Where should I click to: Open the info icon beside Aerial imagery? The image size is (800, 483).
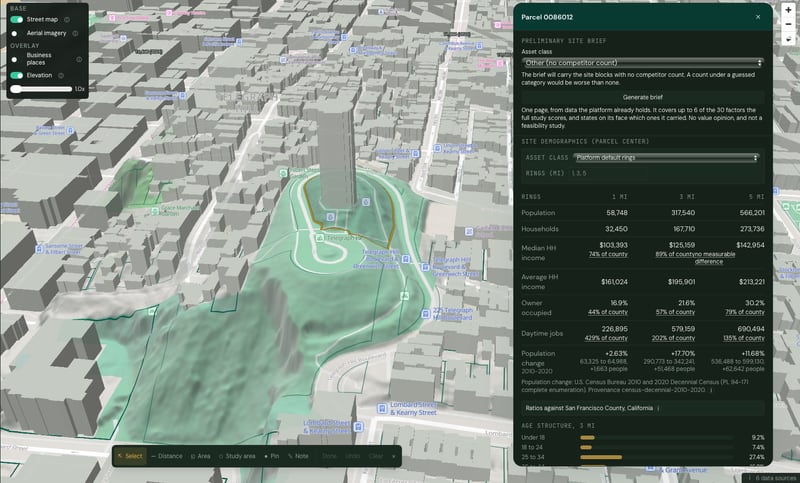pyautogui.click(x=75, y=33)
